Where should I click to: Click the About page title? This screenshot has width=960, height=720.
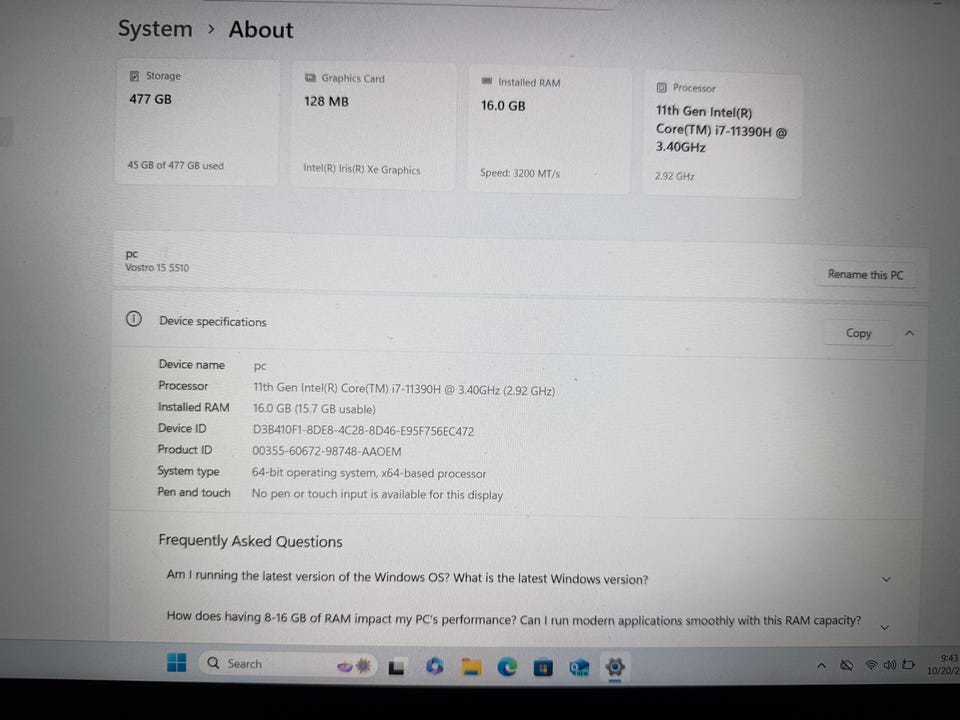[261, 30]
